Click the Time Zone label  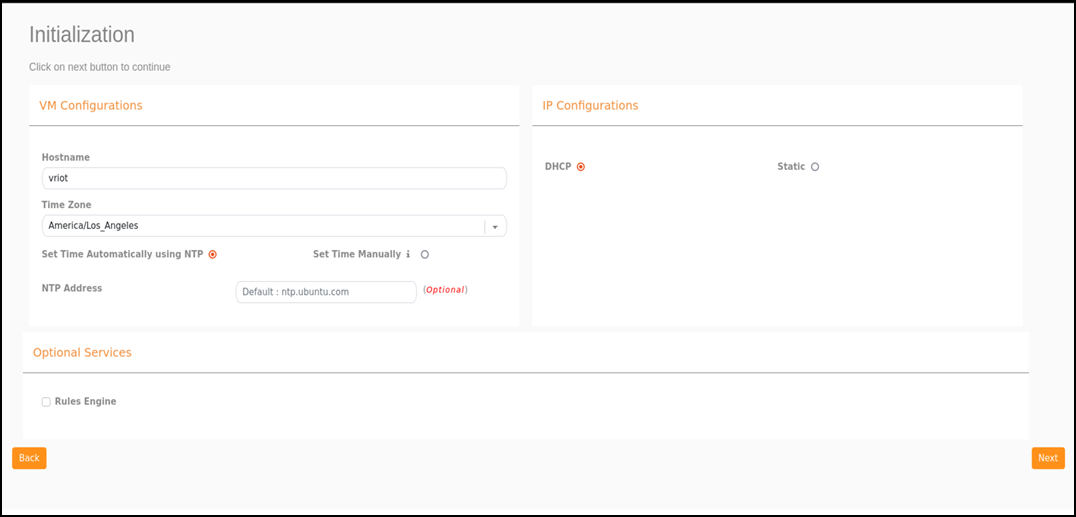point(67,205)
